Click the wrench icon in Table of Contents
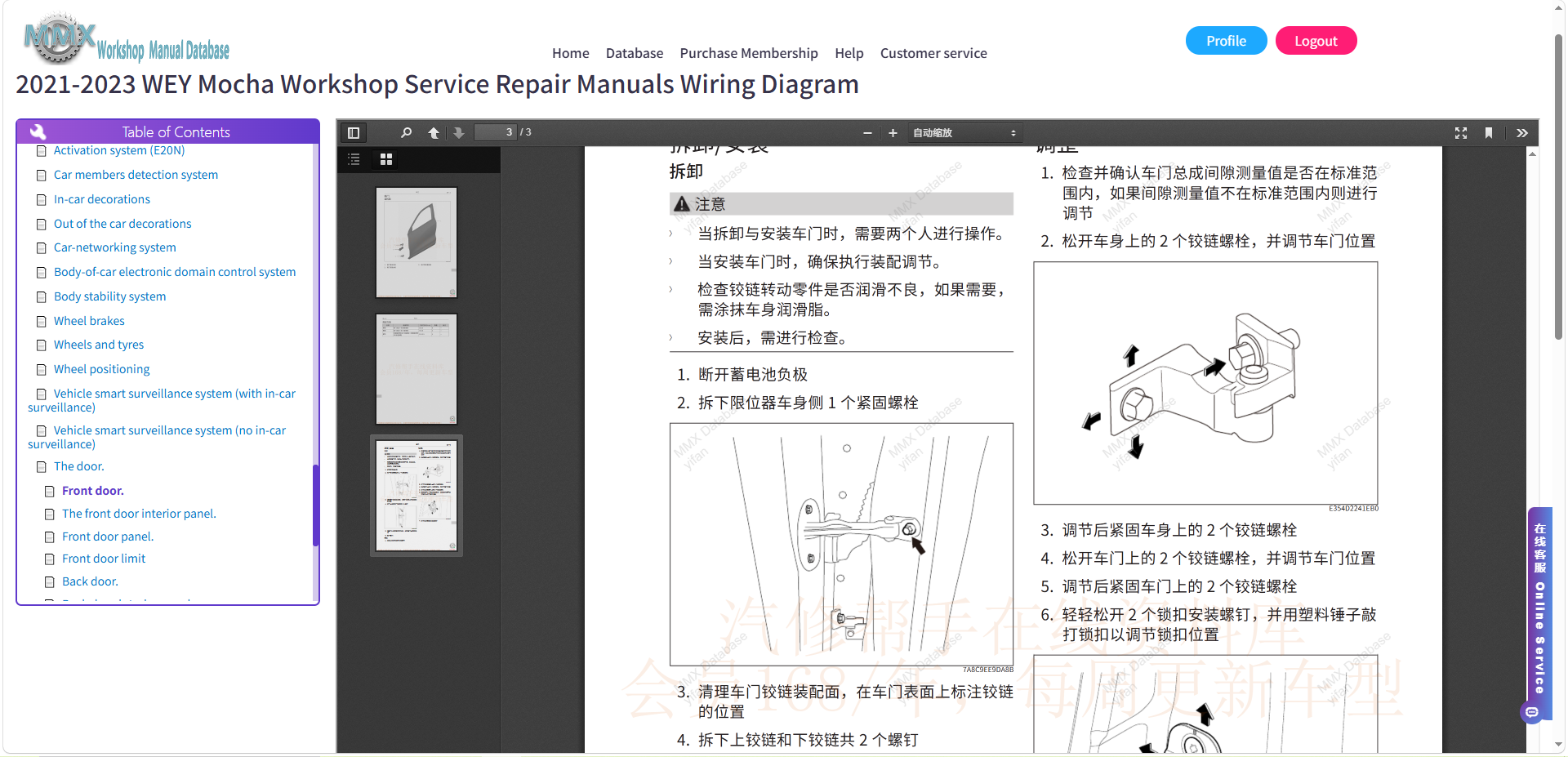 coord(38,131)
